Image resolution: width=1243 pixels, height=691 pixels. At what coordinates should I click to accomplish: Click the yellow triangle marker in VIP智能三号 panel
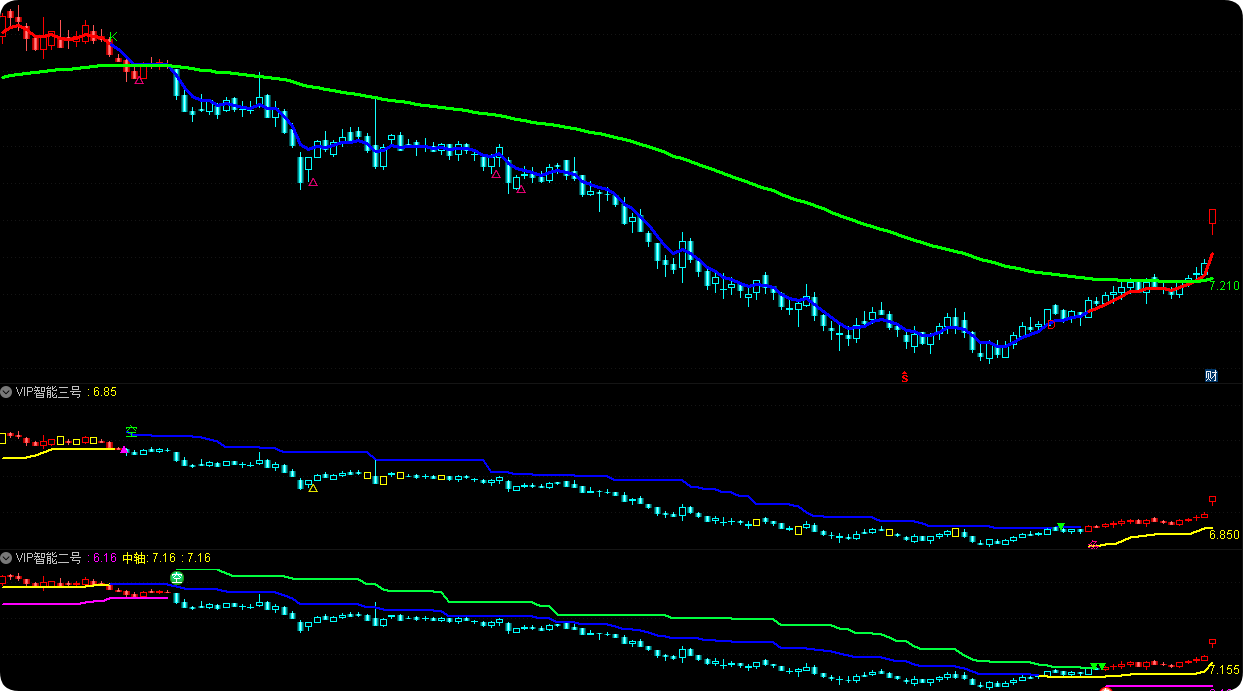coord(313,488)
